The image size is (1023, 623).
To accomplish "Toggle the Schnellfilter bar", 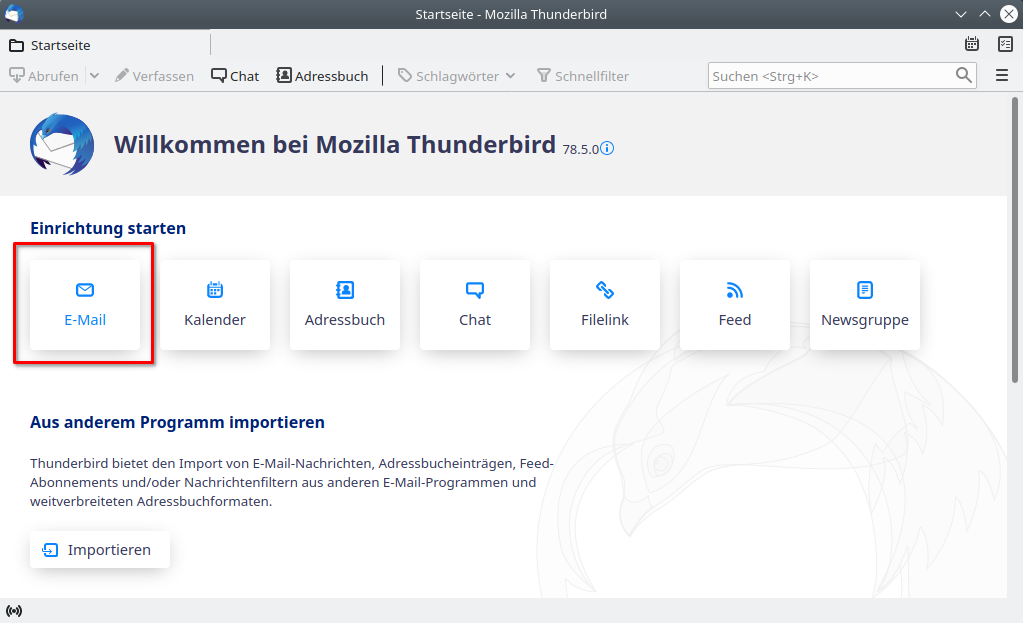I will pyautogui.click(x=583, y=76).
